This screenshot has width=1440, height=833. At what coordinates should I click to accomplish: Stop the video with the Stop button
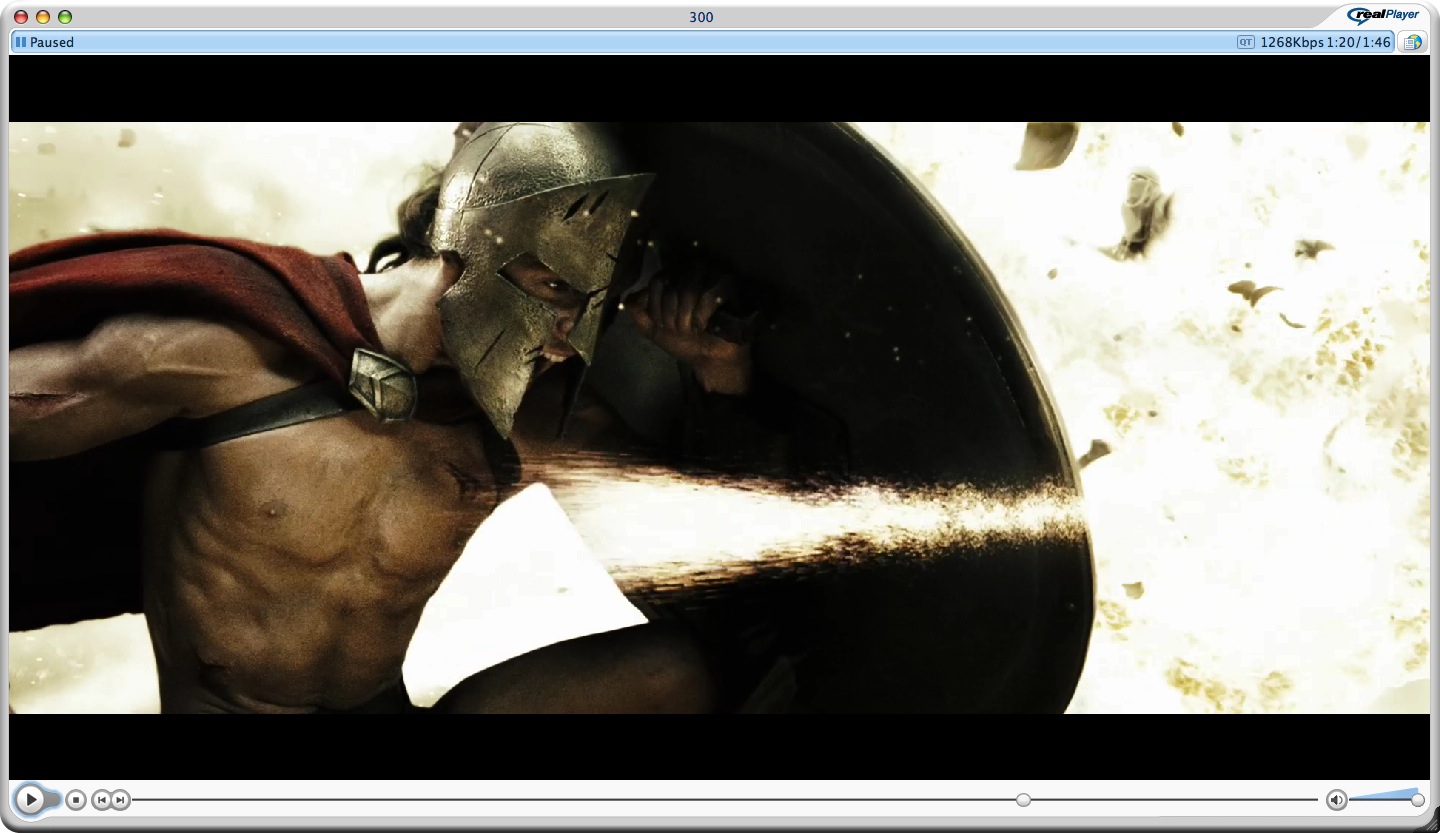click(x=76, y=800)
